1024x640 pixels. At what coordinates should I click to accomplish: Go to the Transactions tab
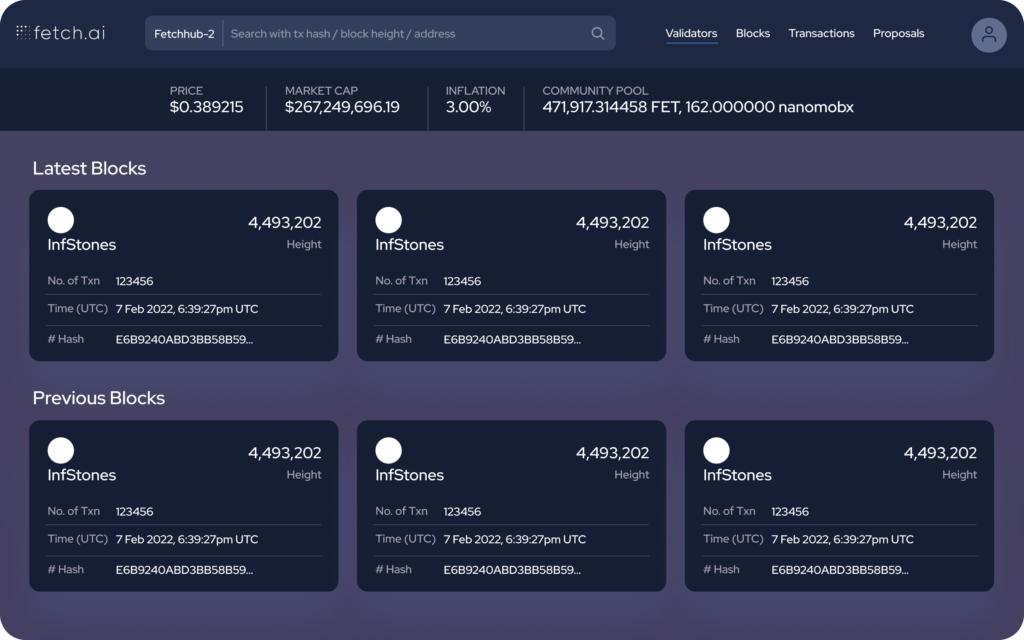click(x=821, y=33)
